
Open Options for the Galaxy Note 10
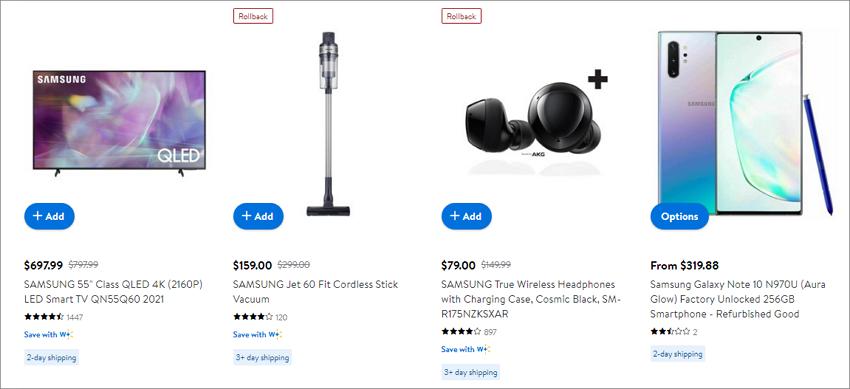(679, 216)
